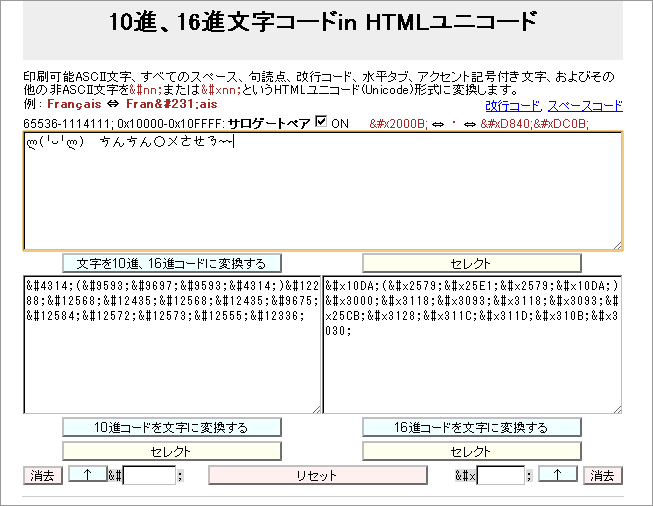Click the リセット button
This screenshot has height=506, width=653.
[x=318, y=475]
